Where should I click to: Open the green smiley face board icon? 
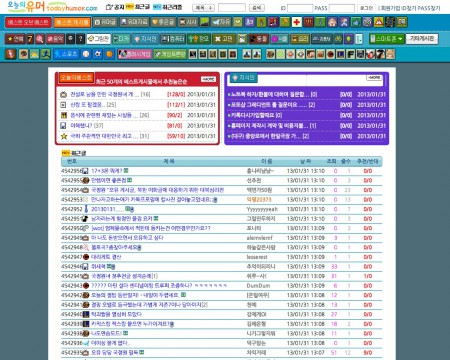pos(238,22)
